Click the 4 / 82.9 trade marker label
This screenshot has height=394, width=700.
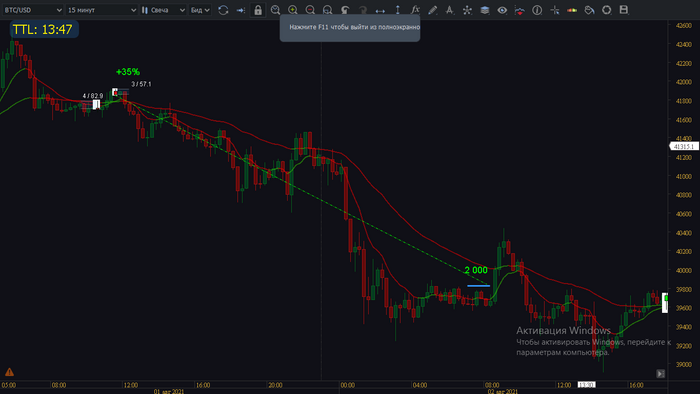coord(92,96)
